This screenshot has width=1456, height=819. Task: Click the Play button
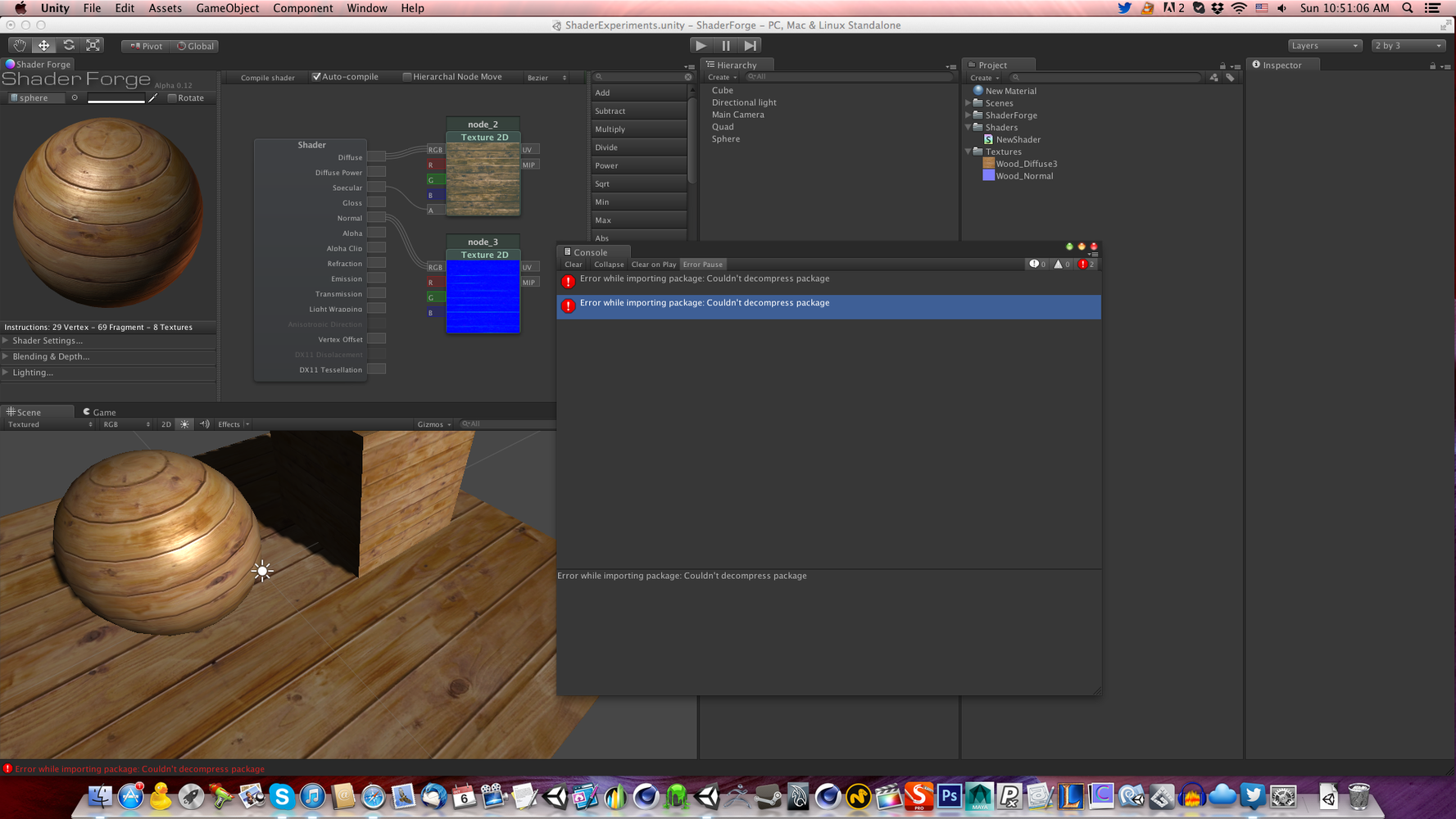(701, 46)
